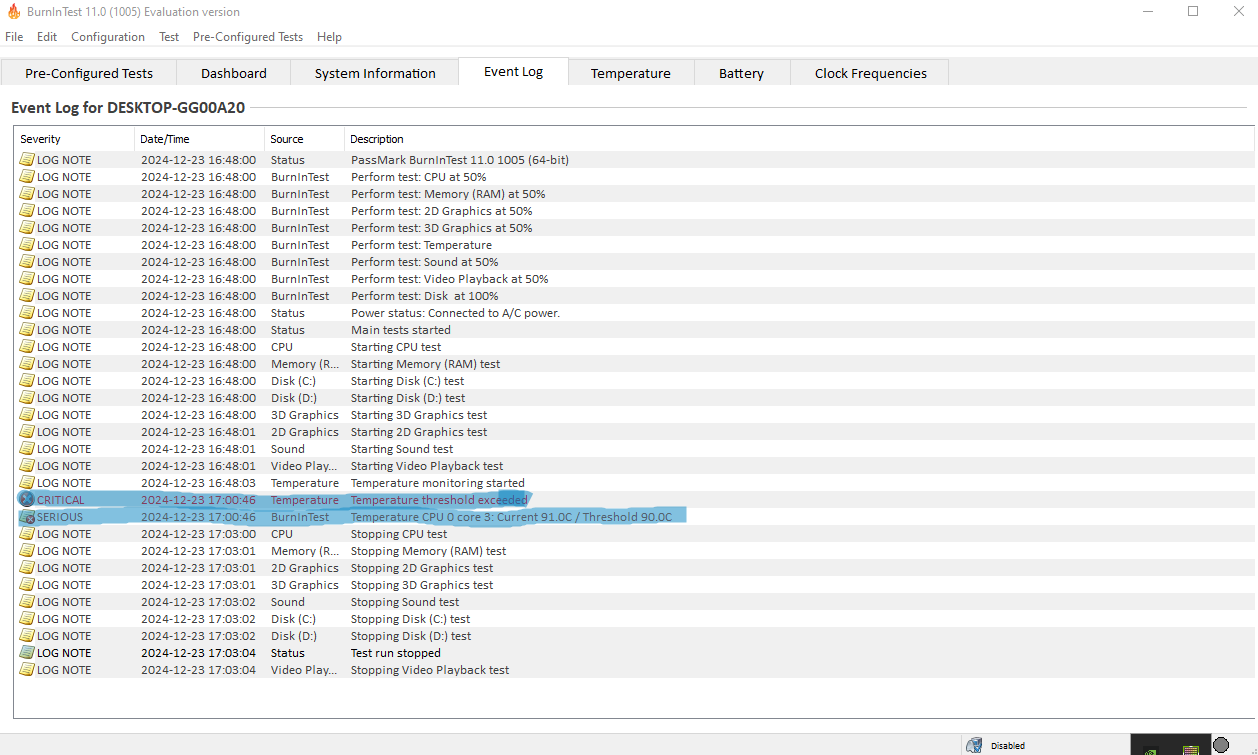Click the note icon for 2D Graphics at 50% row
Screen dimensions: 1258x755
pyautogui.click(x=27, y=211)
